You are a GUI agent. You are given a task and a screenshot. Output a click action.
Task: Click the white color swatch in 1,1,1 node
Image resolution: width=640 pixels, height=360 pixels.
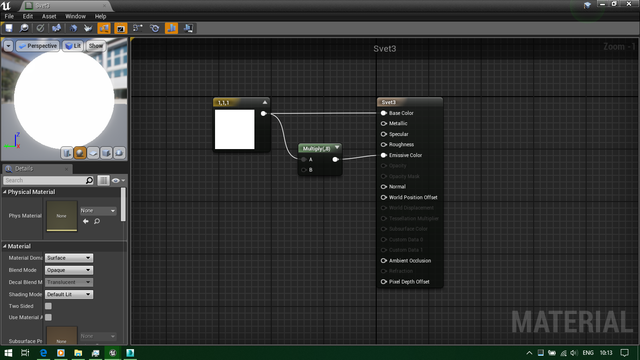point(235,129)
